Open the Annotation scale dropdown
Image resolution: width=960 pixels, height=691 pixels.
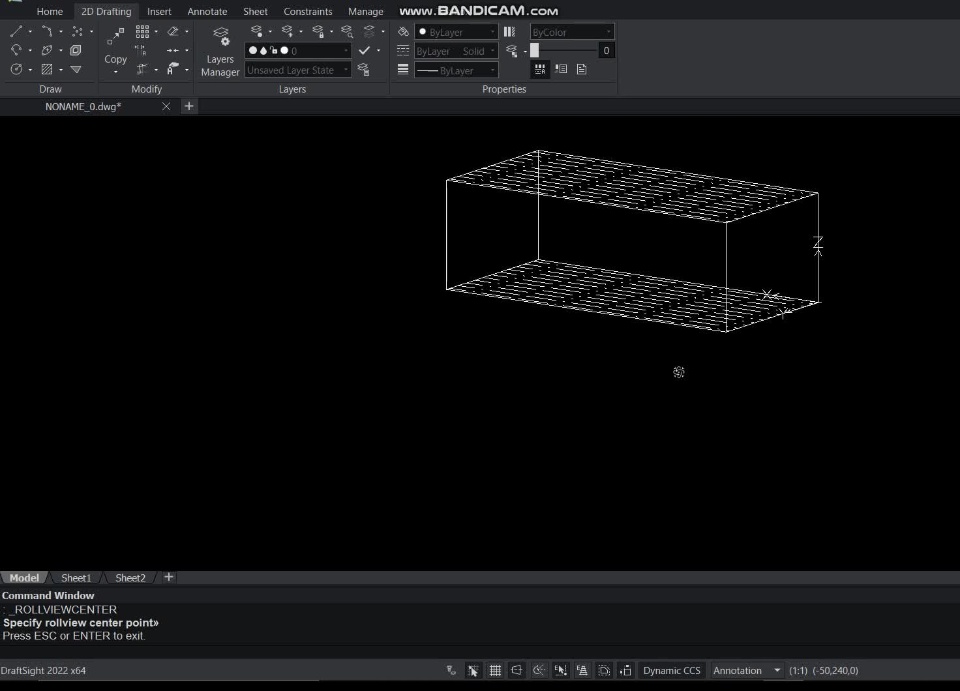(746, 671)
